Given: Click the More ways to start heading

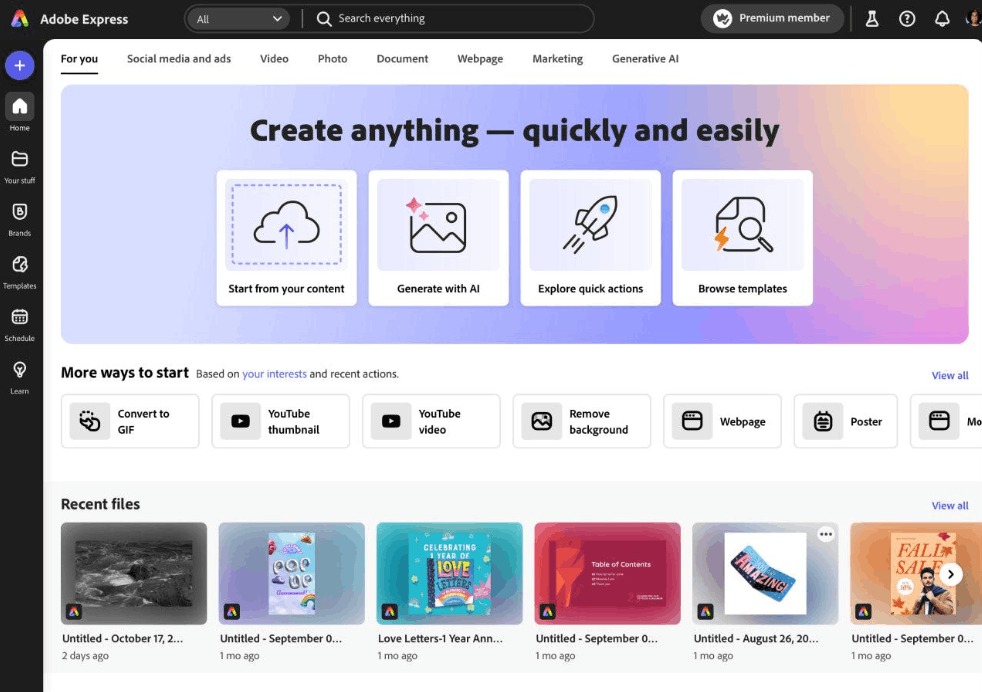Looking at the screenshot, I should click(125, 373).
